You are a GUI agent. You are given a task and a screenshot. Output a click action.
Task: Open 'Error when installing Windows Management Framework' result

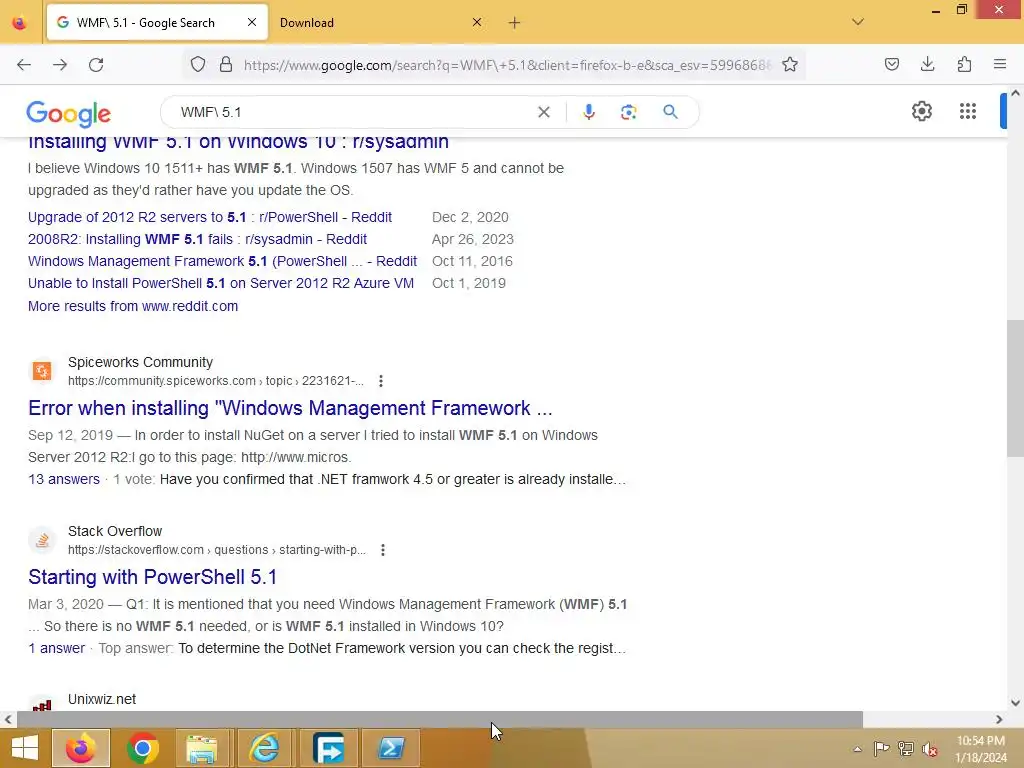click(290, 408)
